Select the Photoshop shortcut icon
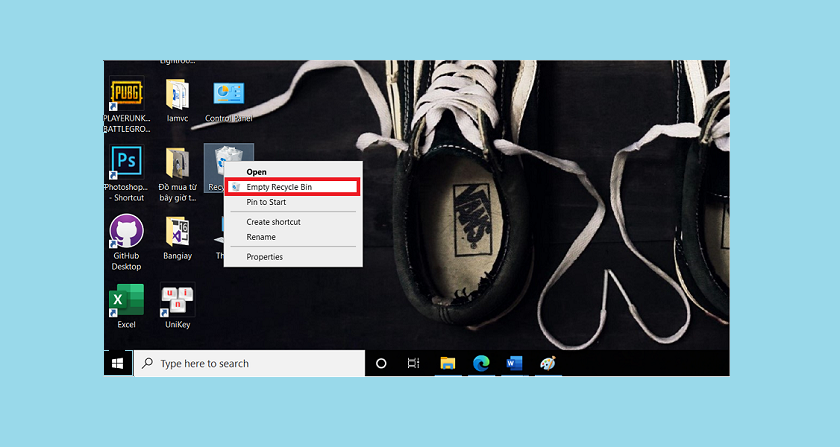The image size is (840, 447). (x=126, y=163)
